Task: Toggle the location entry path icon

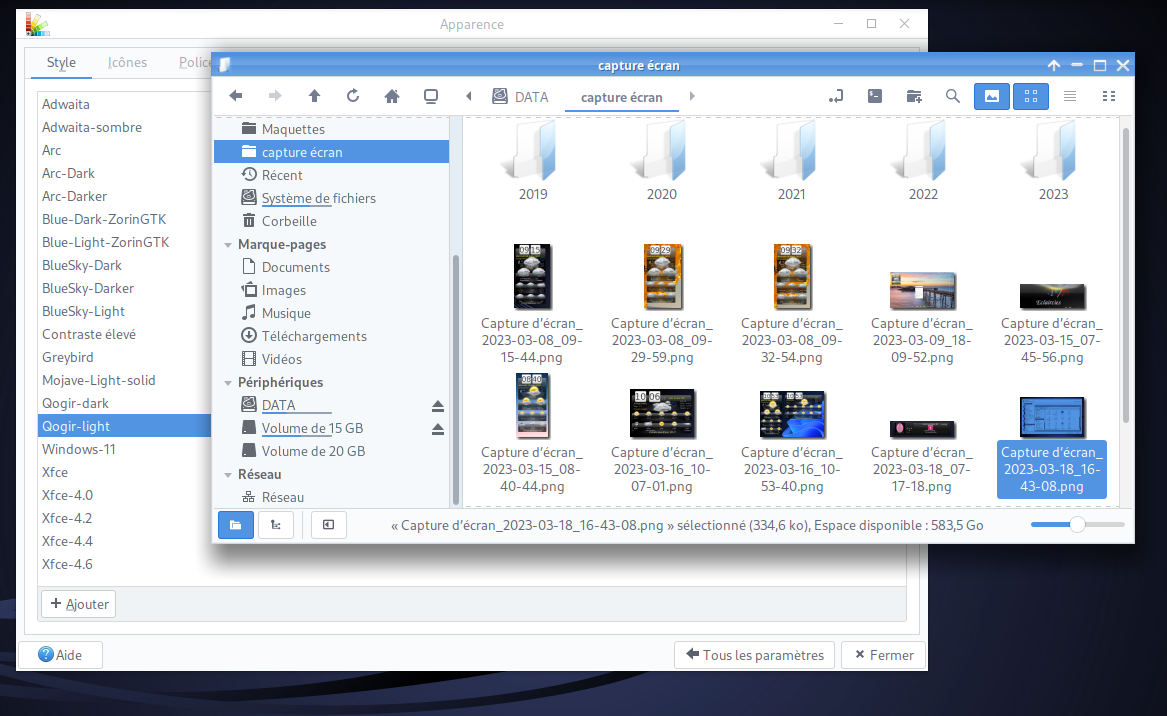Action: point(836,96)
